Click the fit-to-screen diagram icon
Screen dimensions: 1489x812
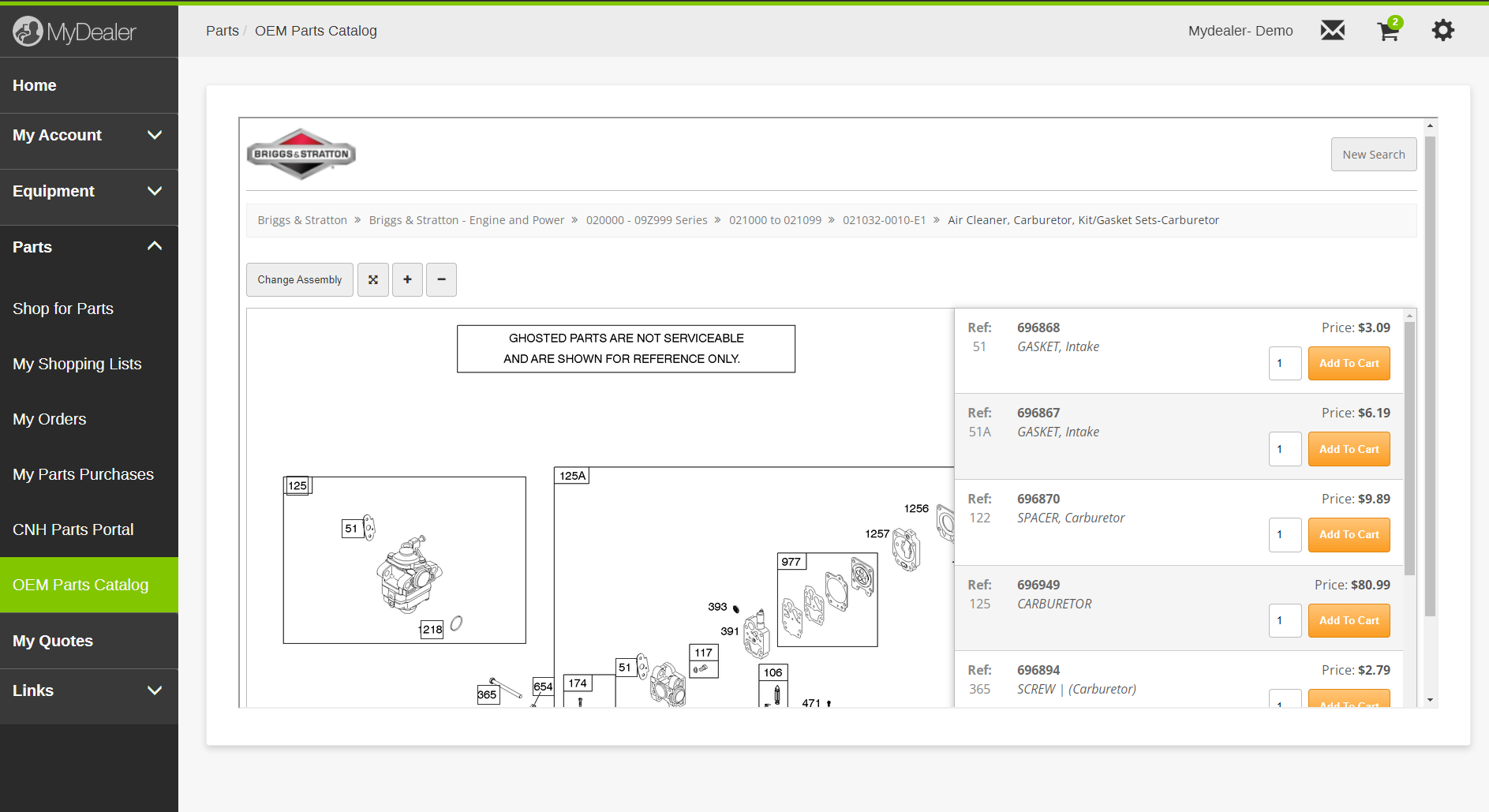(373, 280)
